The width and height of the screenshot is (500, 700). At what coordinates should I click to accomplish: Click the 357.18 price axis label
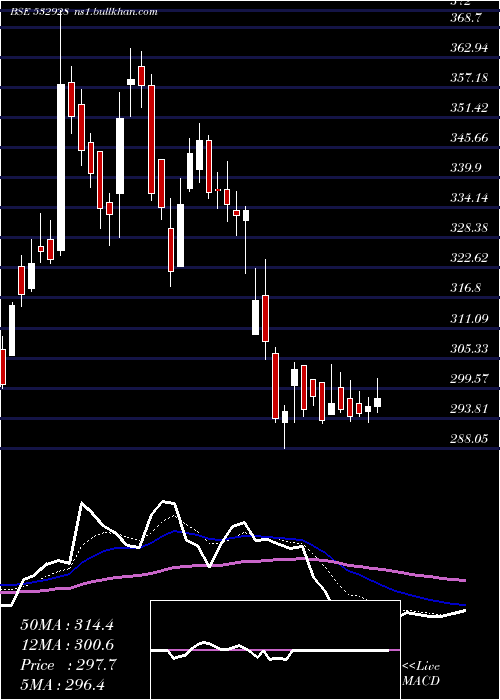[x=469, y=78]
